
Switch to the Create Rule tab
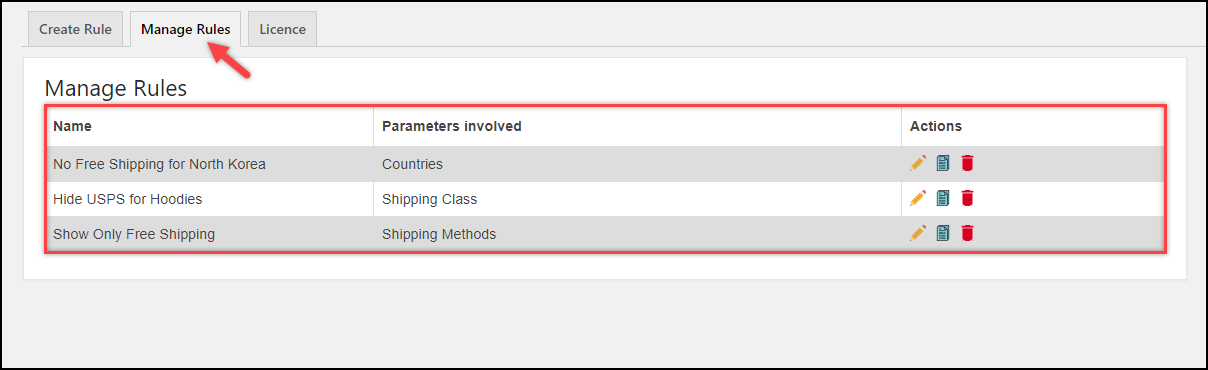(75, 29)
